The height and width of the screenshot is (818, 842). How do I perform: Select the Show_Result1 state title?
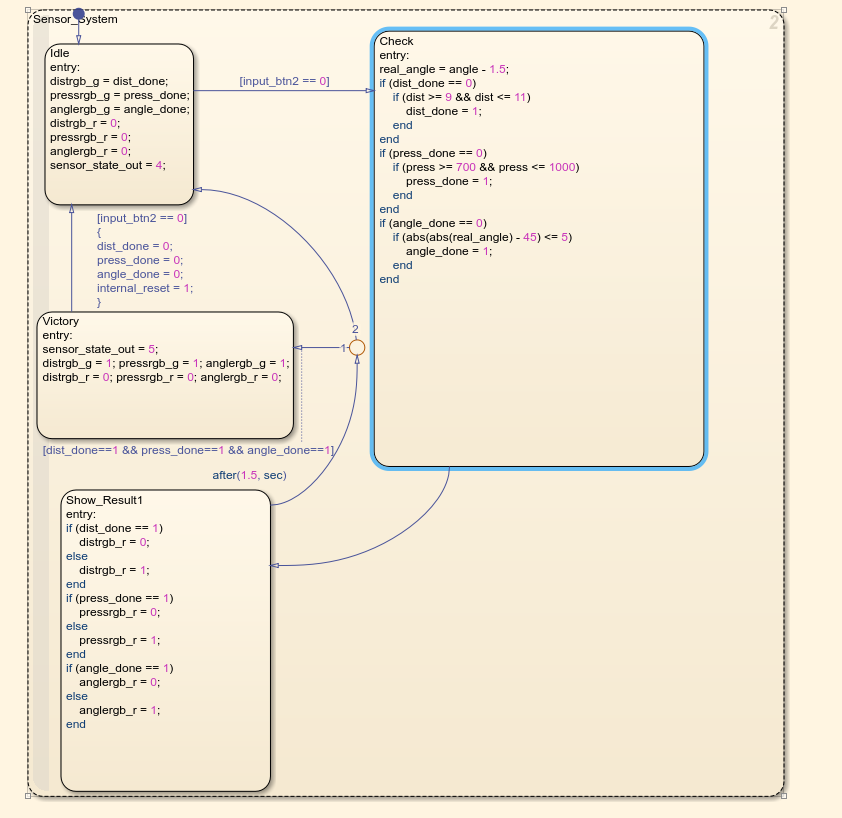click(x=104, y=499)
